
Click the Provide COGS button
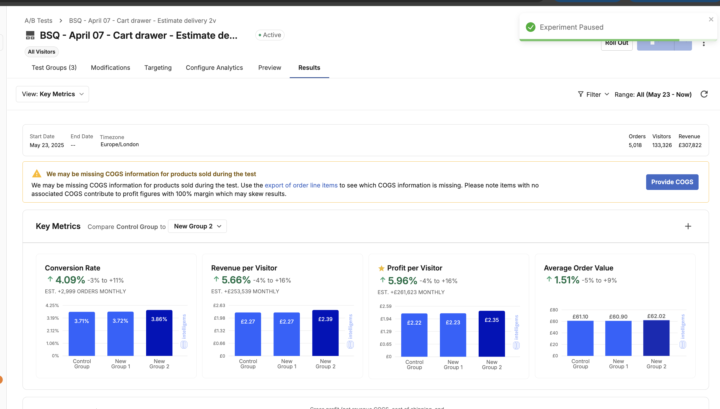pos(672,182)
